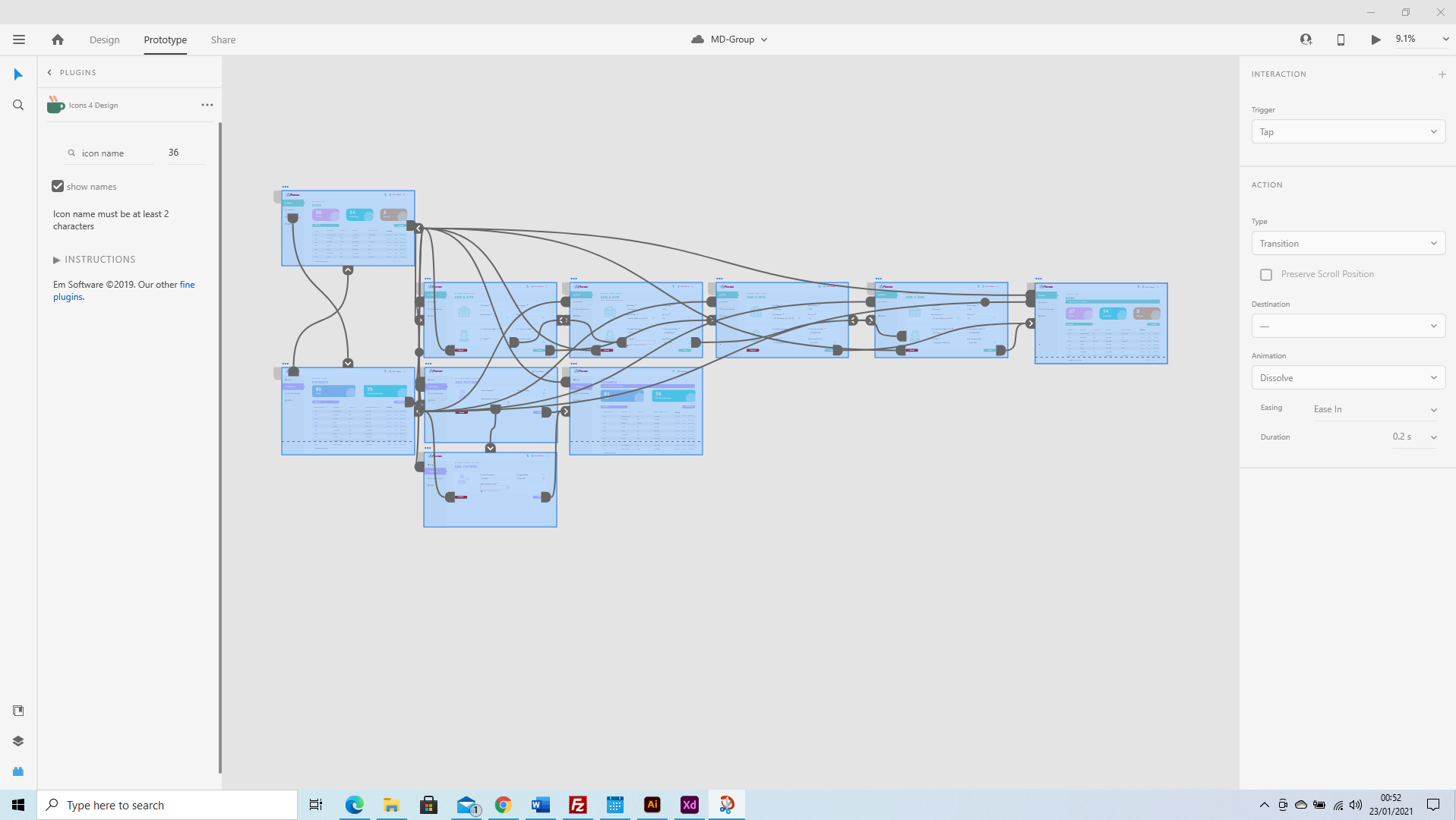Go to the Home screen
The width and height of the screenshot is (1456, 820).
tap(58, 39)
